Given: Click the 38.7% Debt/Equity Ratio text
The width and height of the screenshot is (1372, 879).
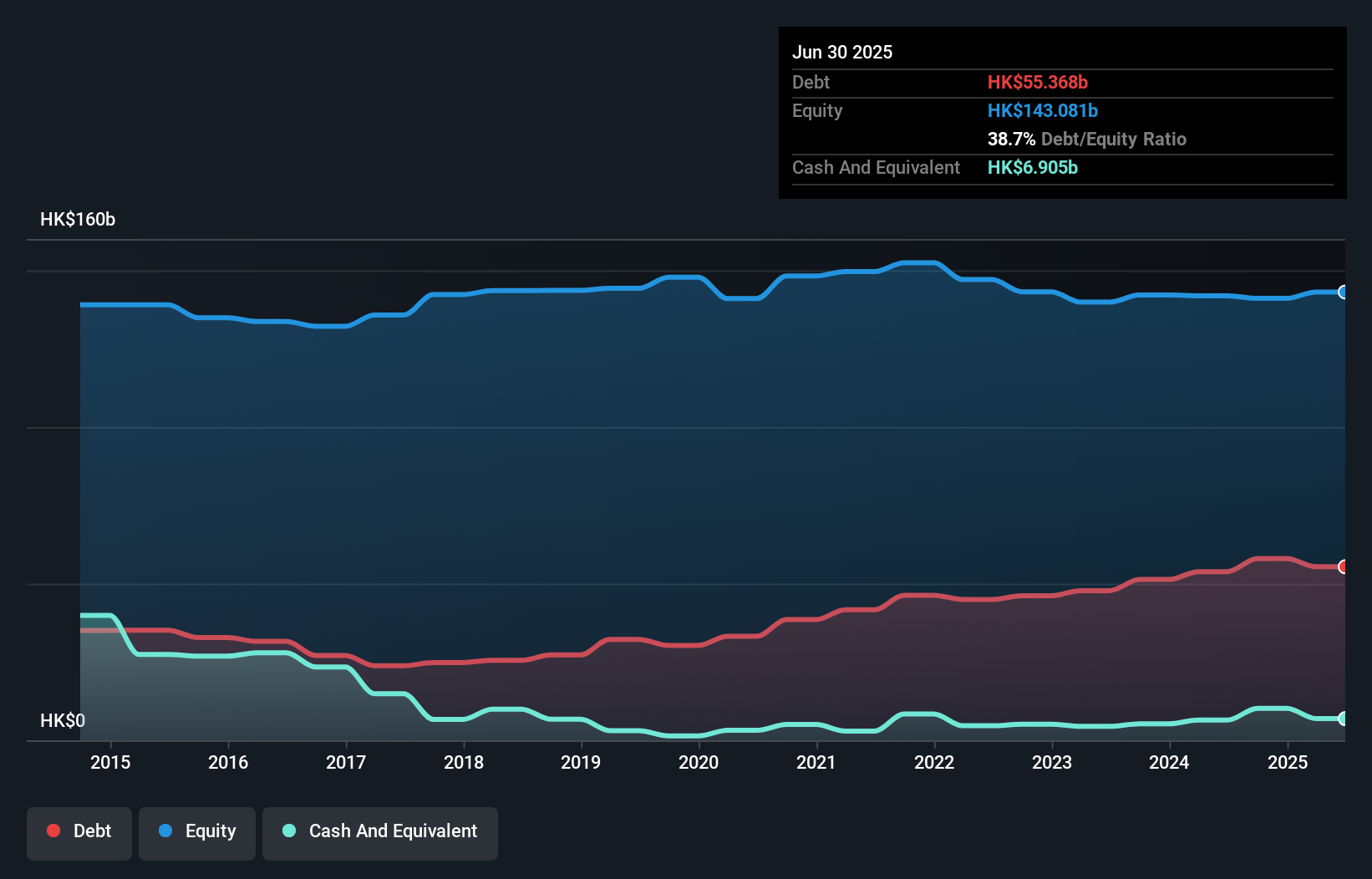Looking at the screenshot, I should (1086, 139).
